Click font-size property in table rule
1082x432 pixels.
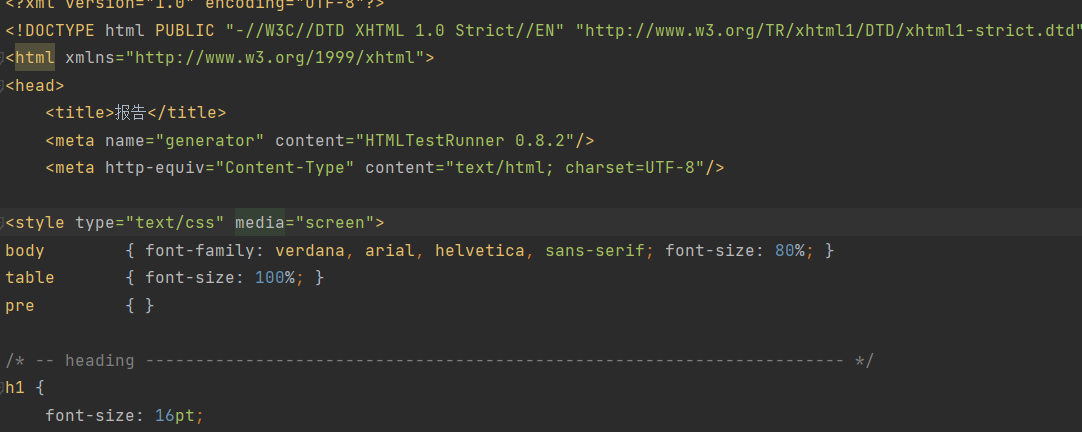coord(190,278)
